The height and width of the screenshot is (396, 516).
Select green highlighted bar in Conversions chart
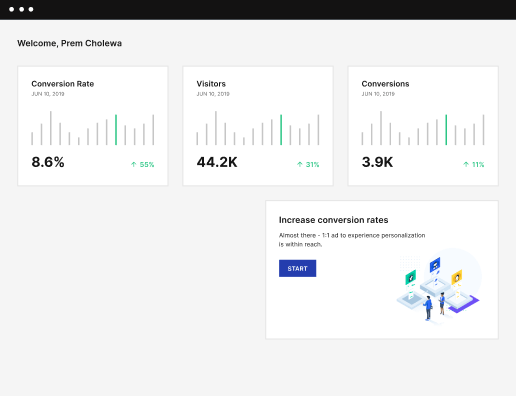pyautogui.click(x=446, y=130)
